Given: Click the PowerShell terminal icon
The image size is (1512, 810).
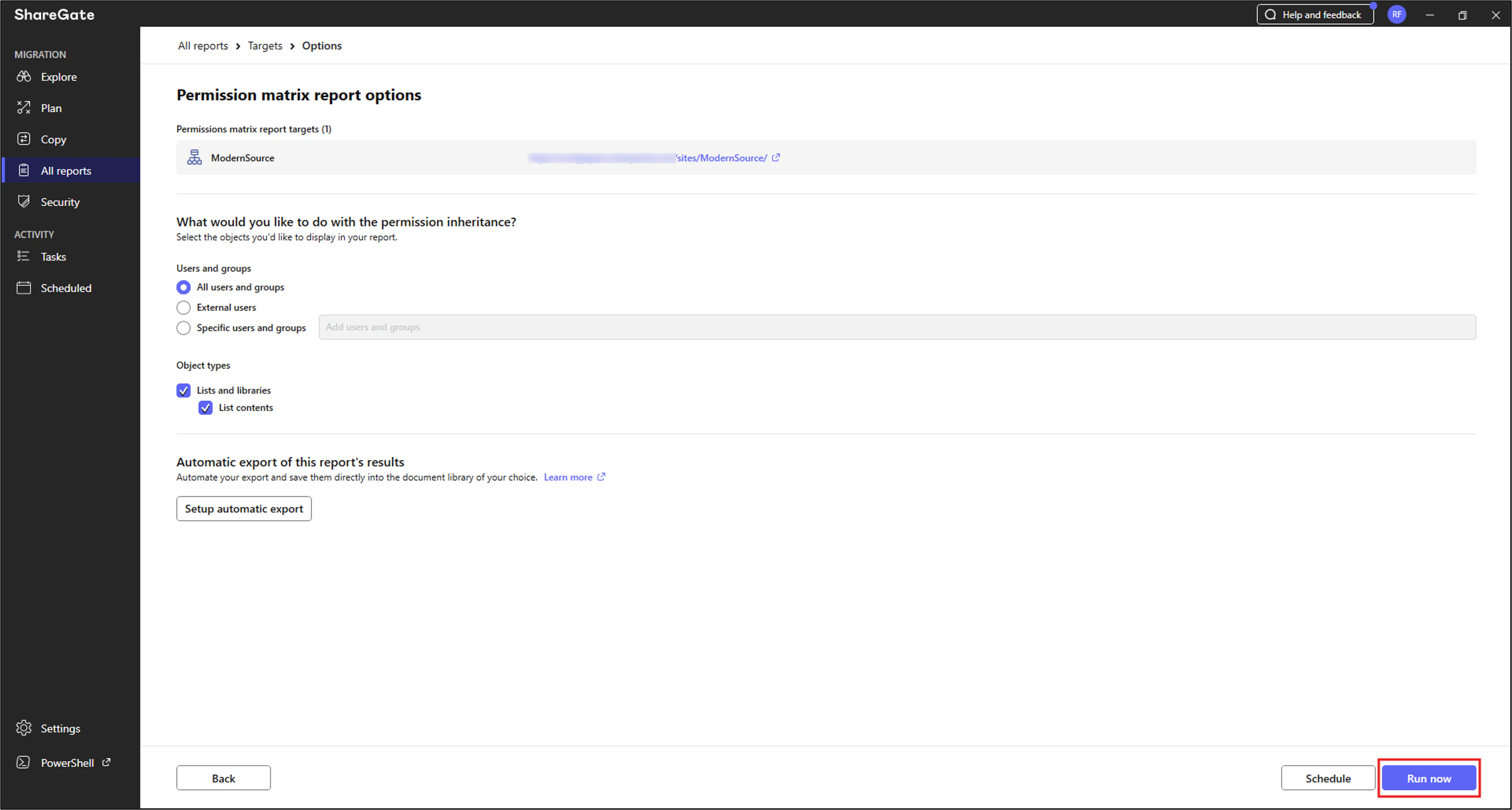Looking at the screenshot, I should pyautogui.click(x=24, y=763).
